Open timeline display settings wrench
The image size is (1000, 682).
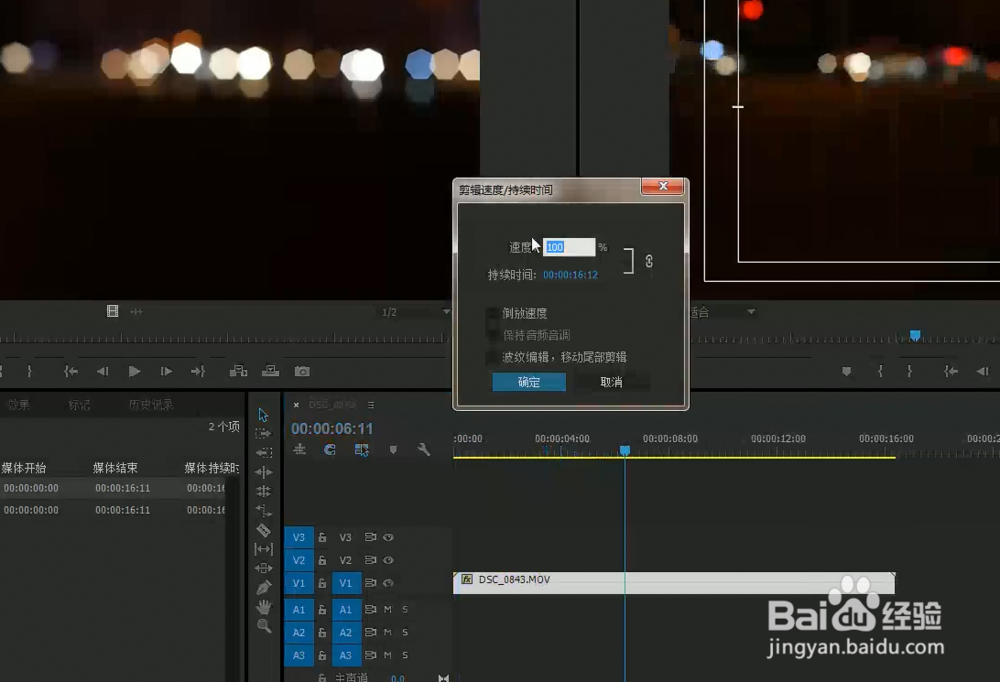click(x=423, y=450)
